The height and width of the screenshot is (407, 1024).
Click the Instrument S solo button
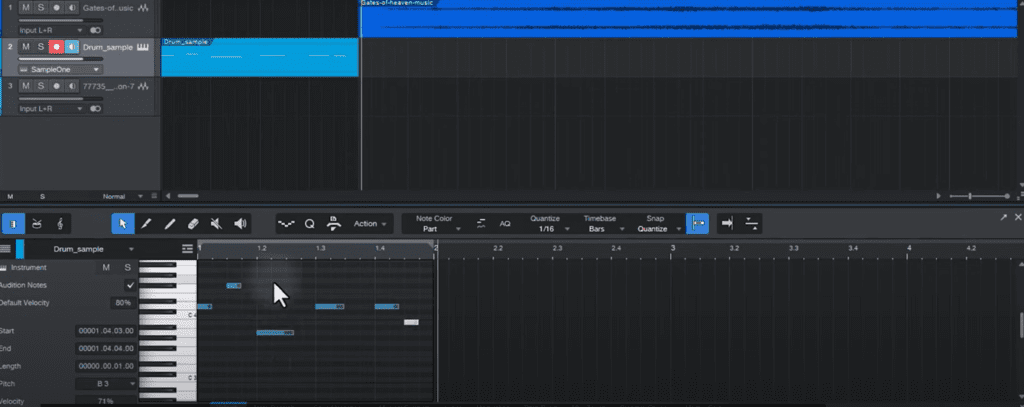pyautogui.click(x=127, y=267)
